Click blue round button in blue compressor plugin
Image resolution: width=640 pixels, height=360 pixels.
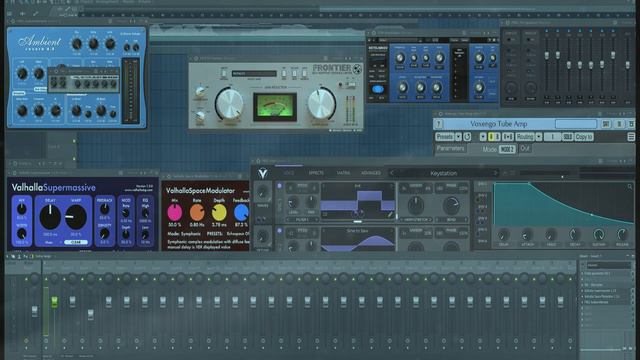(378, 89)
